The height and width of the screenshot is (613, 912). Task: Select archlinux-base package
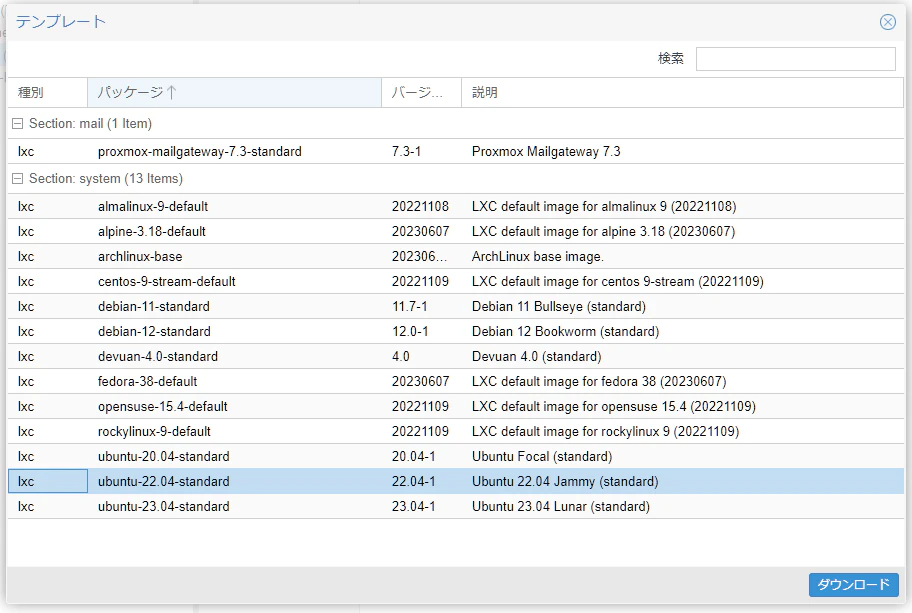click(x=140, y=256)
